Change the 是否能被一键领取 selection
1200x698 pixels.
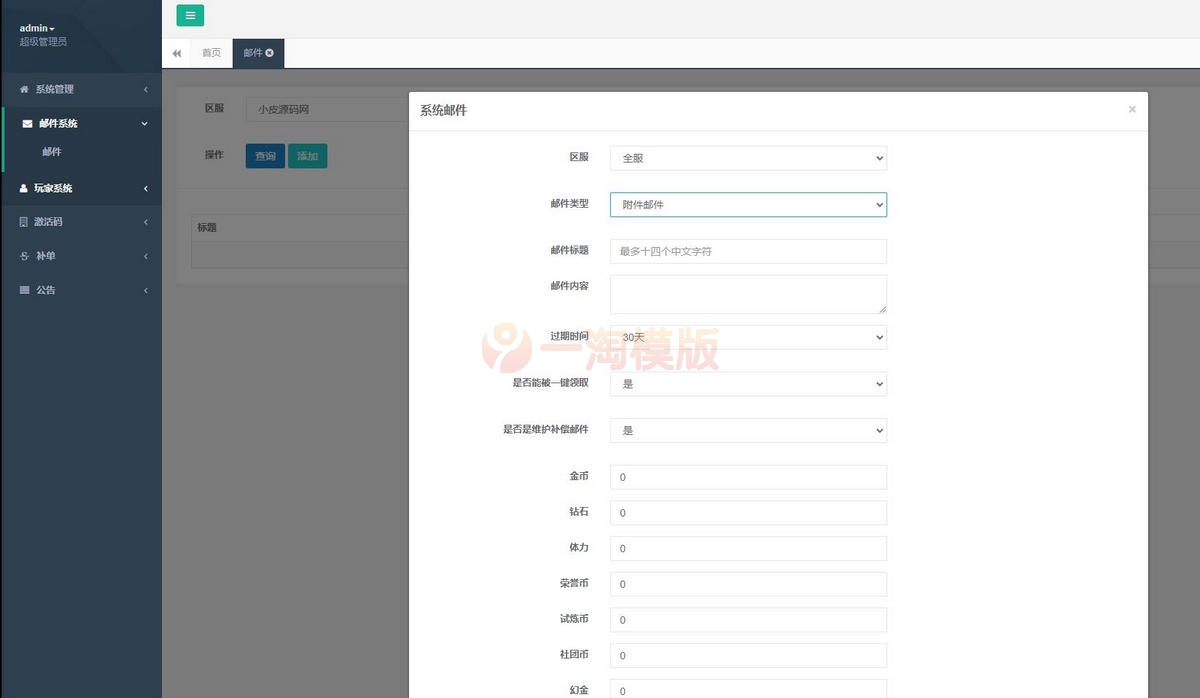[748, 383]
